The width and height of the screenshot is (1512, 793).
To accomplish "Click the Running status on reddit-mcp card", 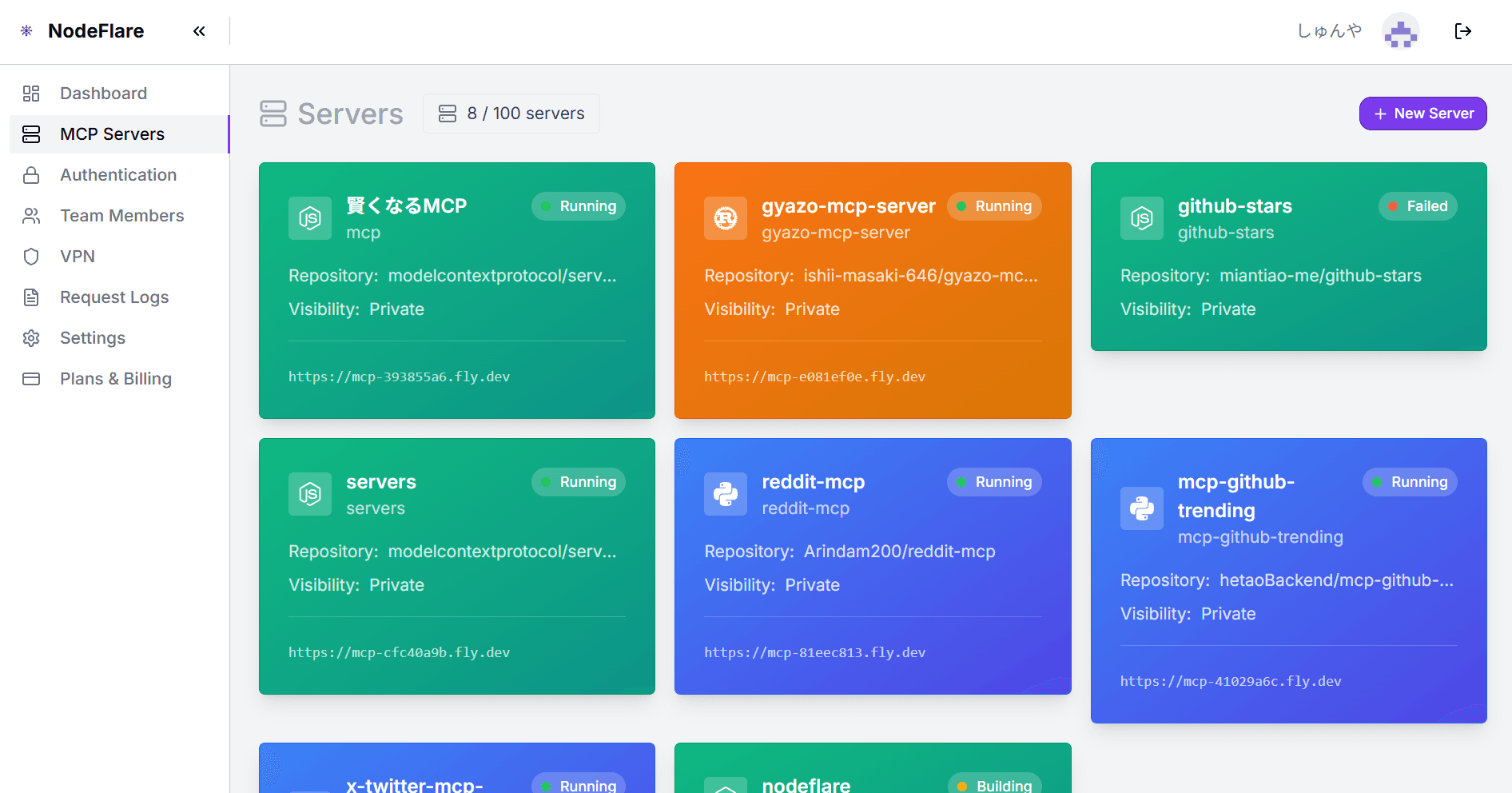I will click(x=994, y=482).
